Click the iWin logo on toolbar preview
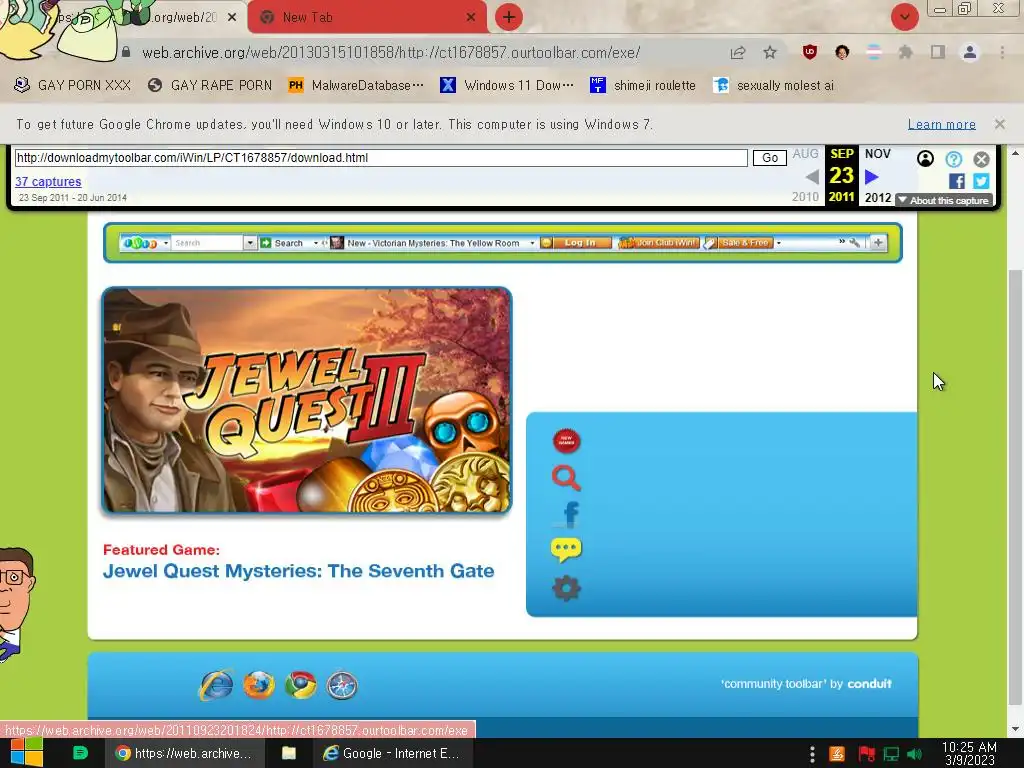1024x768 pixels. 140,243
